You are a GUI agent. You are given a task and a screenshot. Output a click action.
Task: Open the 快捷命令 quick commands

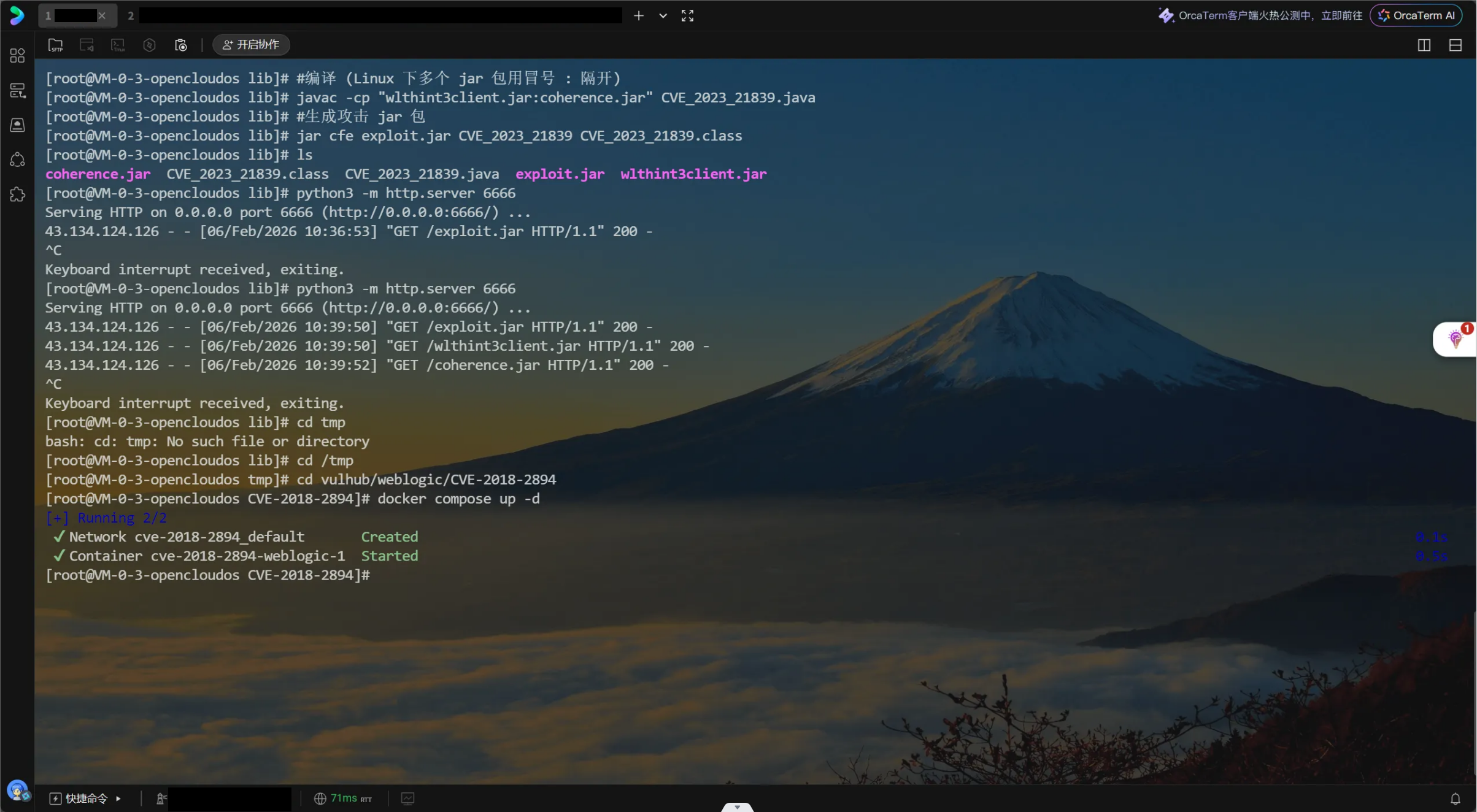pos(87,799)
